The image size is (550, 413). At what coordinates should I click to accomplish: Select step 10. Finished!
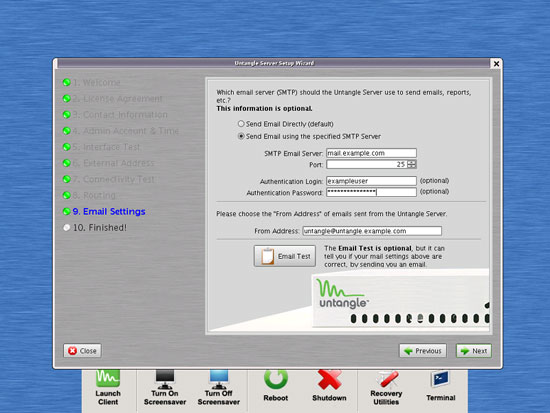click(95, 228)
